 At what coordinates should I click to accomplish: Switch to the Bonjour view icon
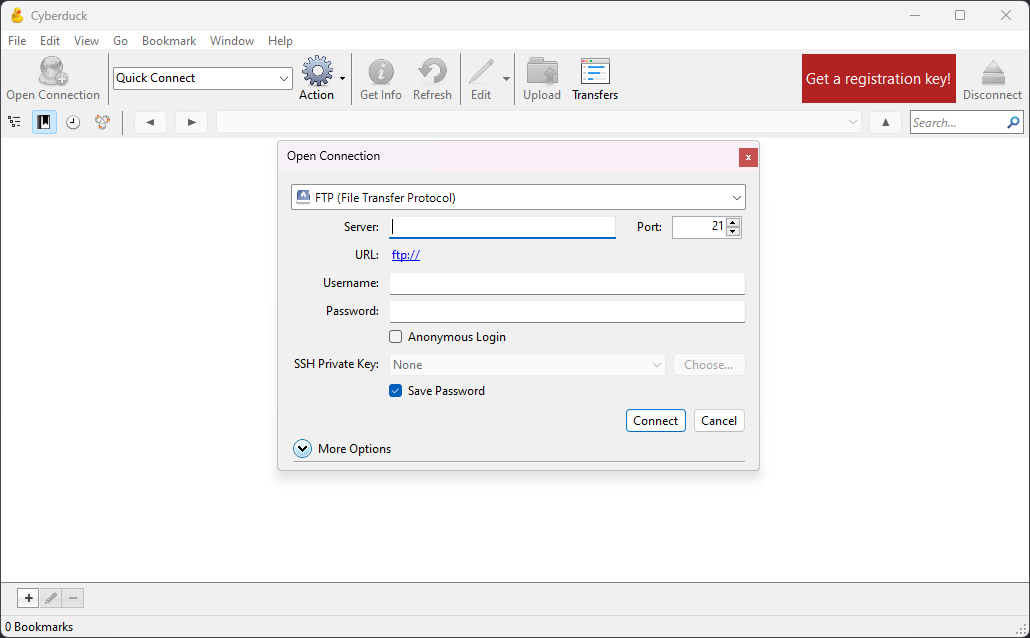102,122
